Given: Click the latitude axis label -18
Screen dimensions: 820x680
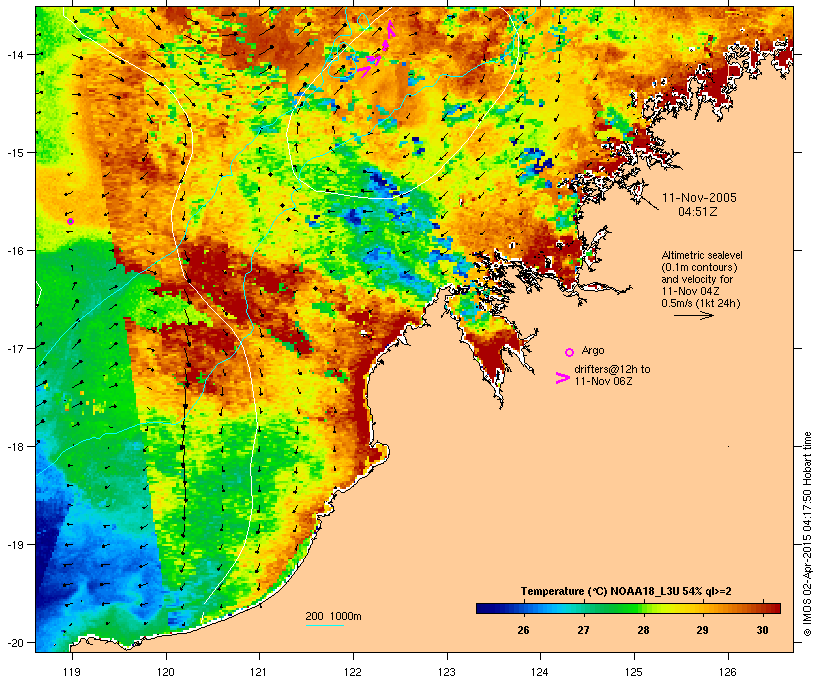Looking at the screenshot, I should 14,446.
